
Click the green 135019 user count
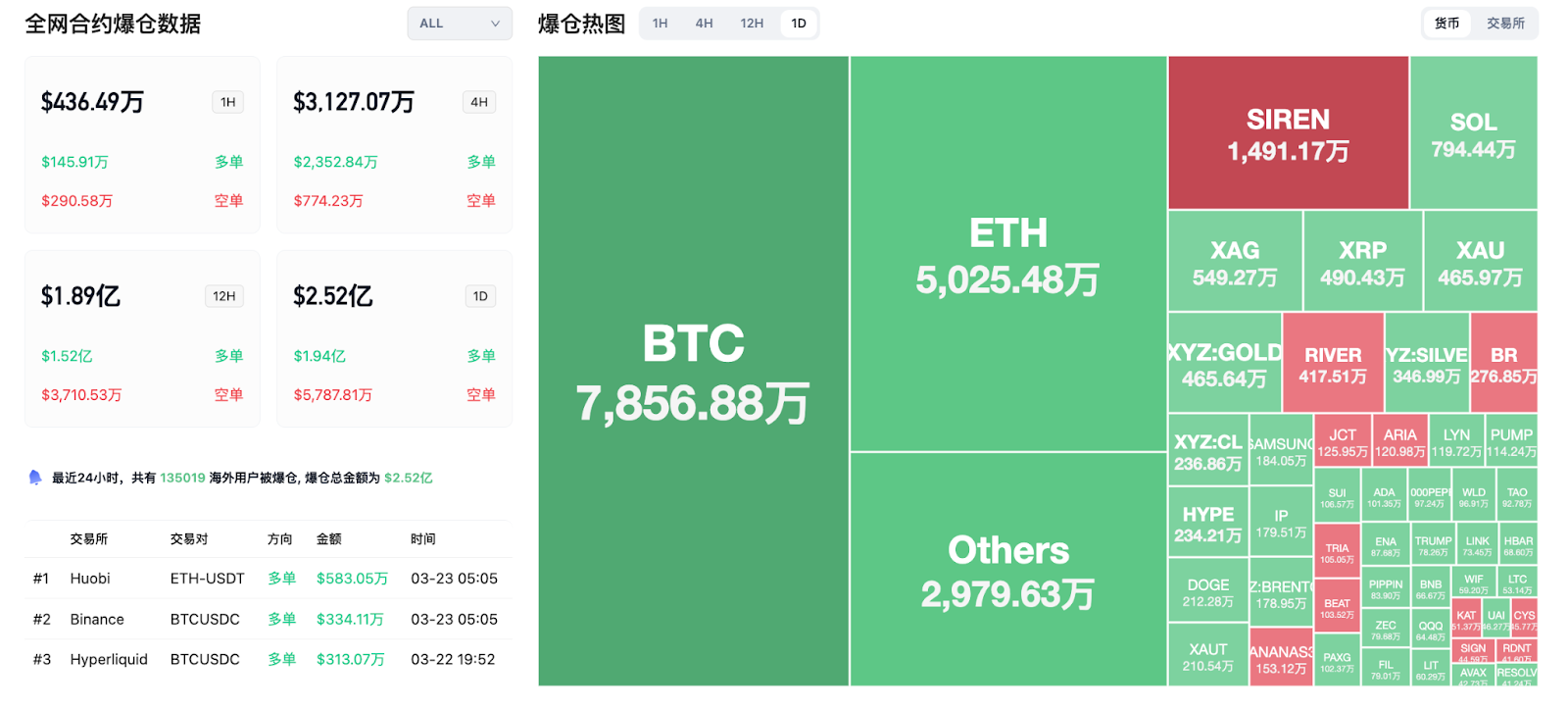tap(182, 479)
